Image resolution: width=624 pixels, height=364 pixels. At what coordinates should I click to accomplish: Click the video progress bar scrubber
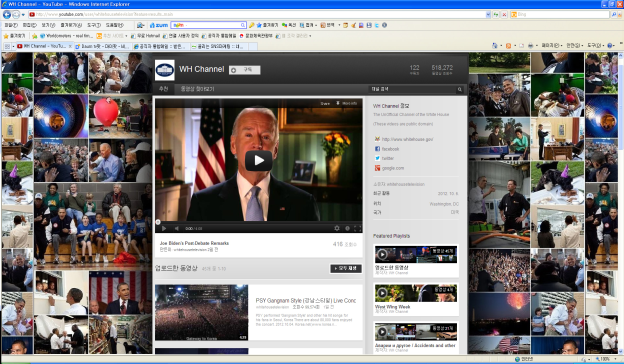[x=158, y=222]
